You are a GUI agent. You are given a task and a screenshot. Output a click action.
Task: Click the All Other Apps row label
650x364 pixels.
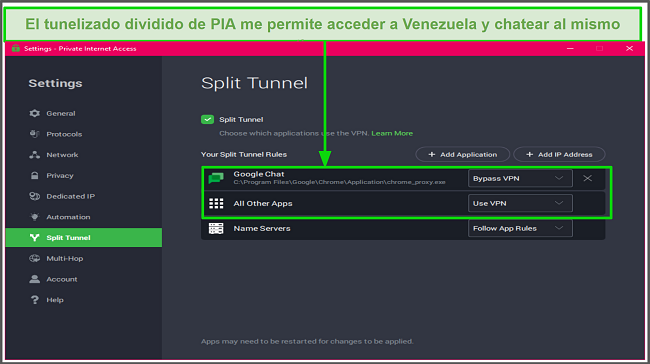263,203
